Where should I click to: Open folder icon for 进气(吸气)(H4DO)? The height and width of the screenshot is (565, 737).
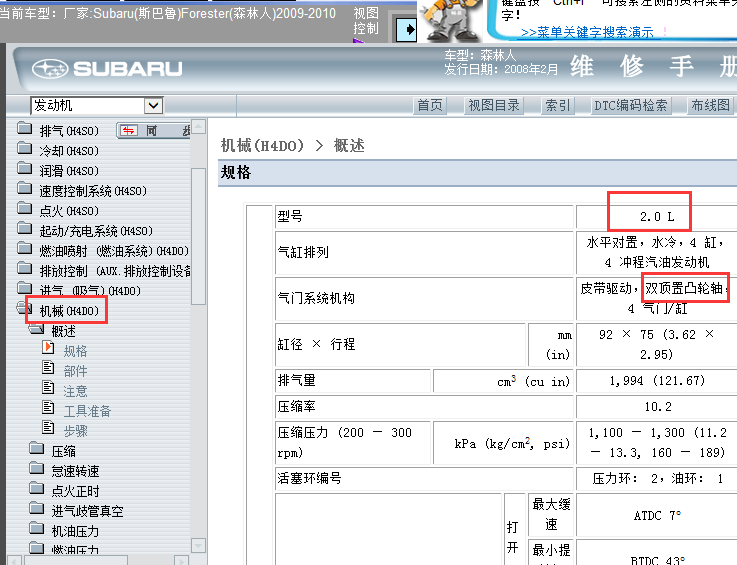pyautogui.click(x=24, y=289)
